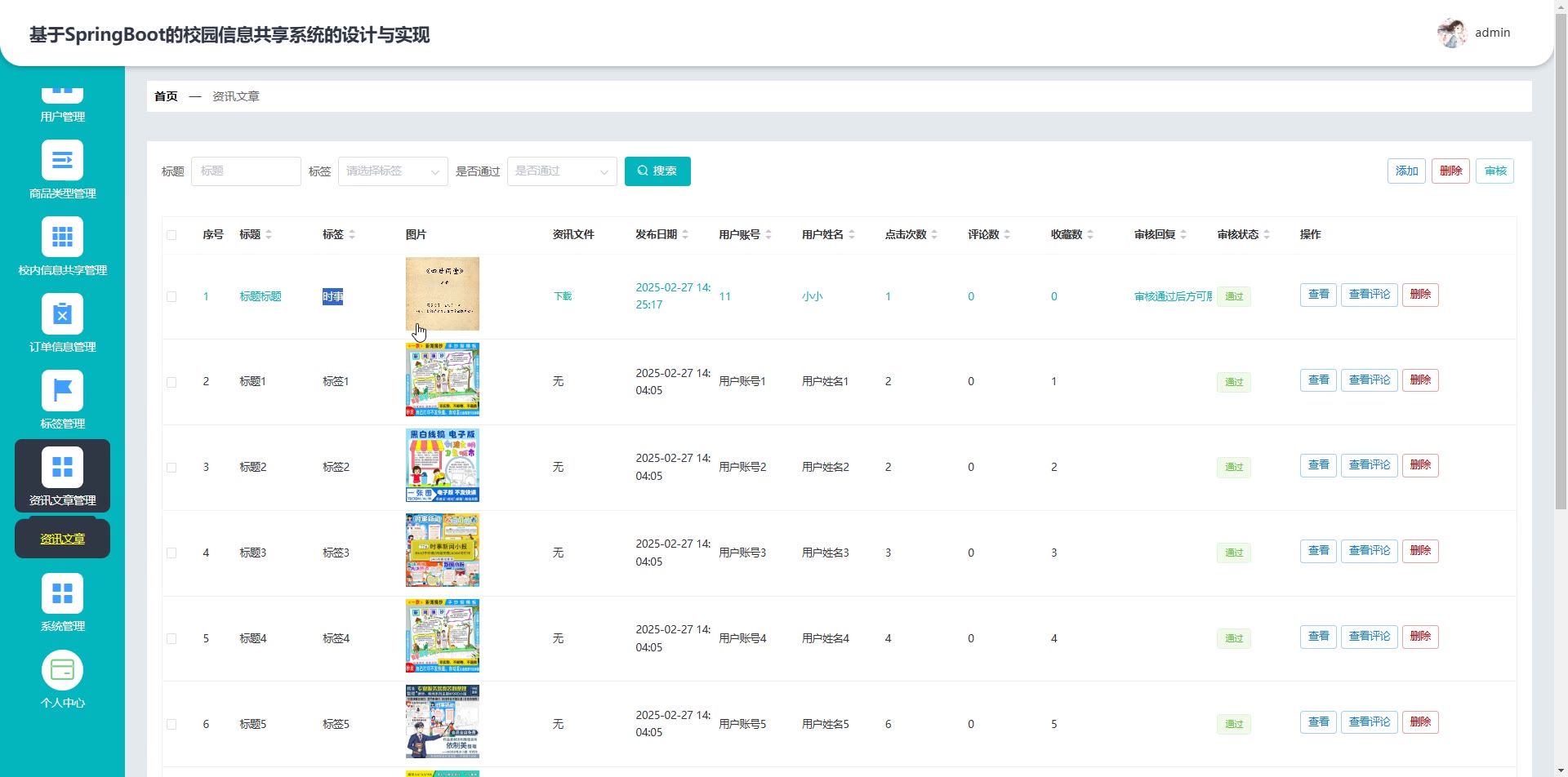This screenshot has height=777, width=1568.
Task: Check the checkbox for row 标题1
Action: (171, 382)
